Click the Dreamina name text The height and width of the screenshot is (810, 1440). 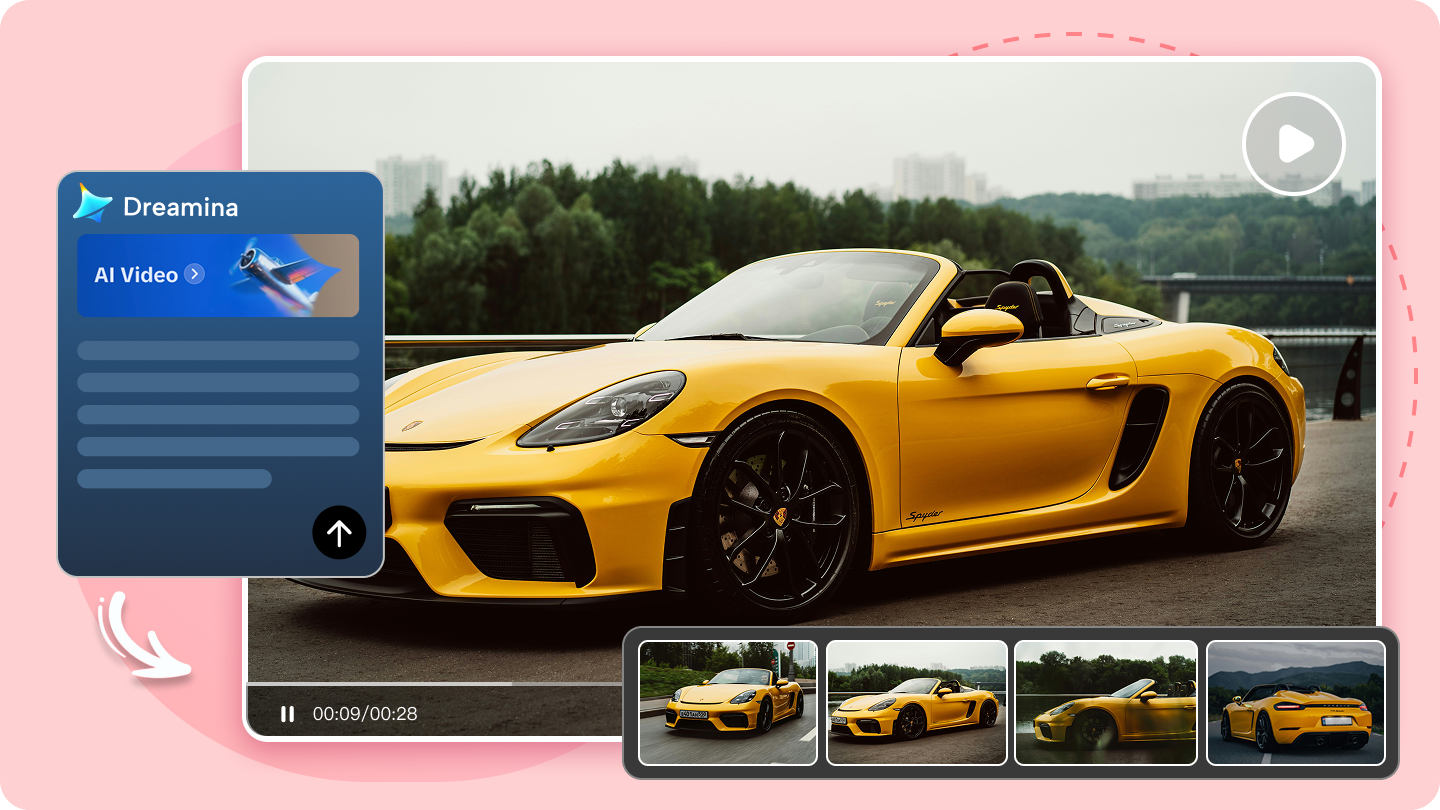pos(180,207)
